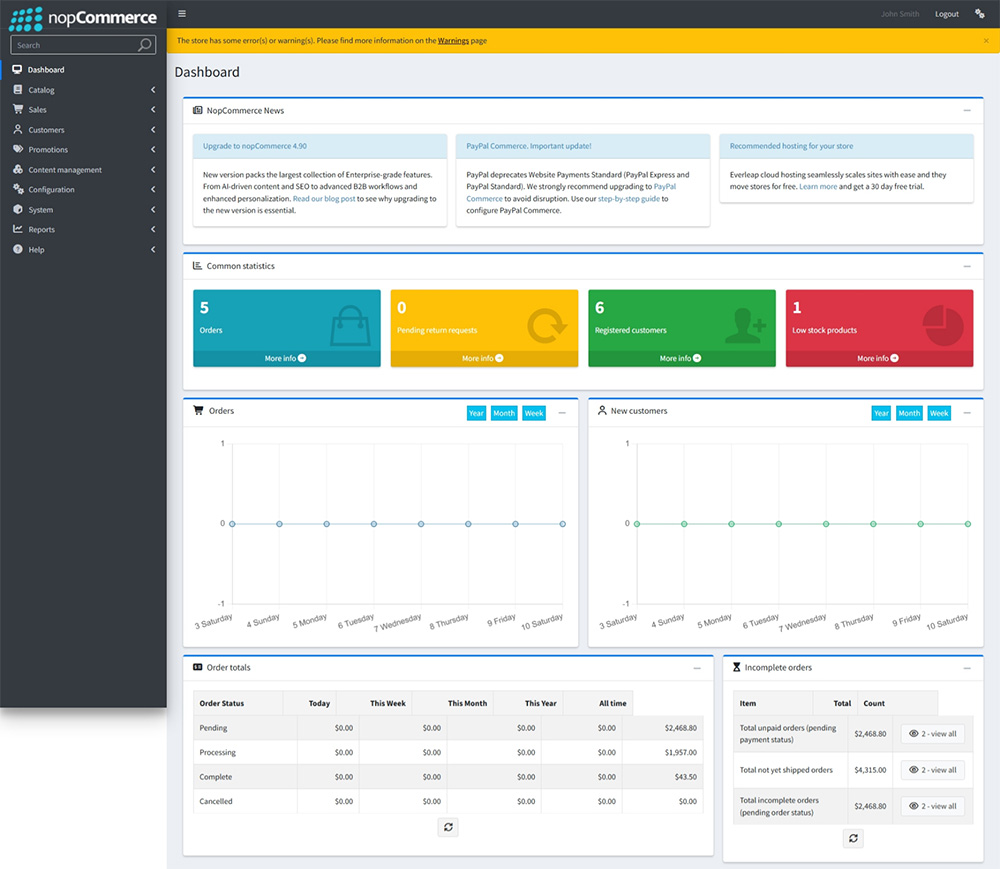This screenshot has width=1000, height=869.
Task: Show New customers chart by Year
Action: 880,413
